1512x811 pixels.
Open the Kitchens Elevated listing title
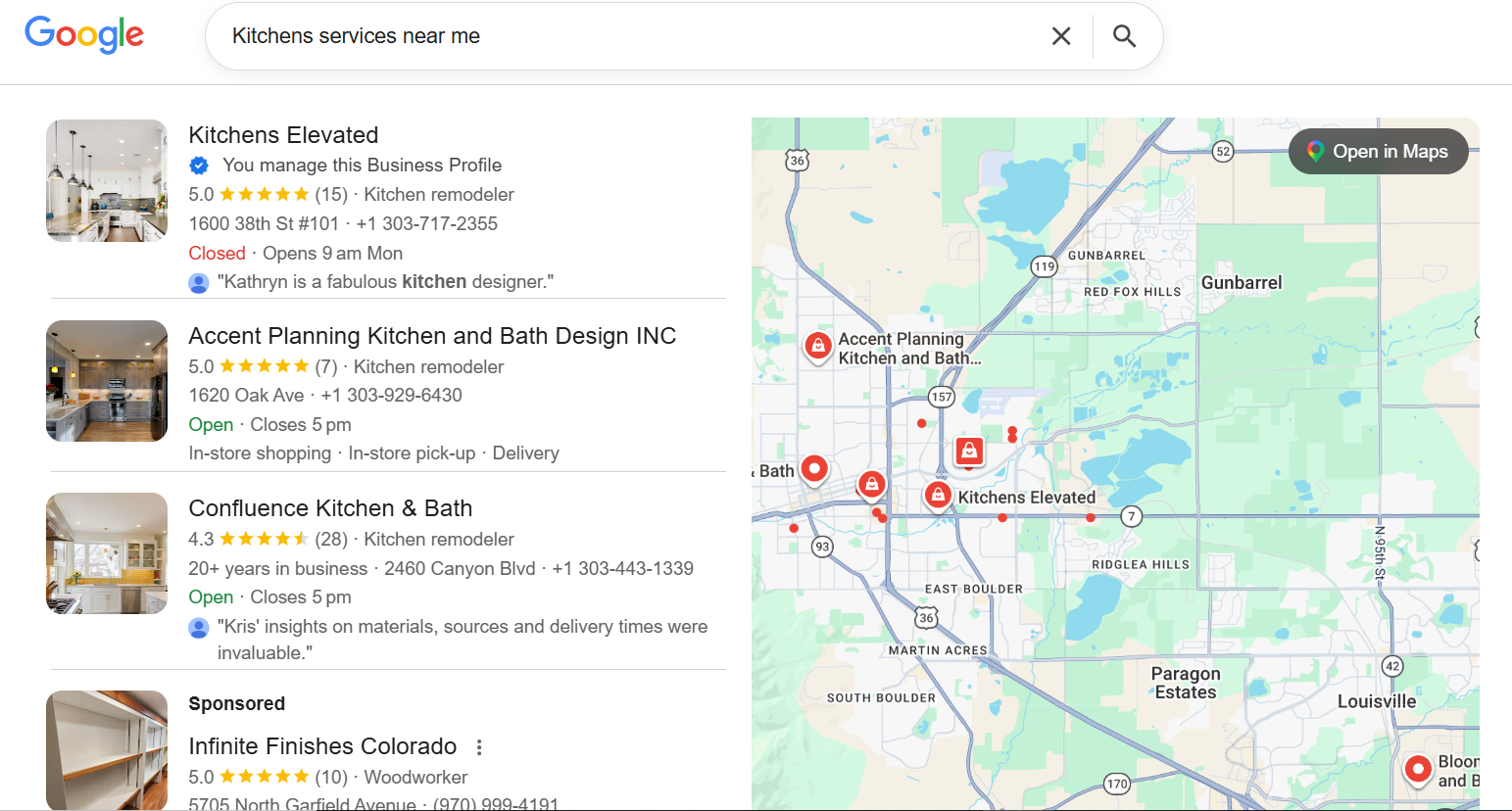(x=283, y=135)
